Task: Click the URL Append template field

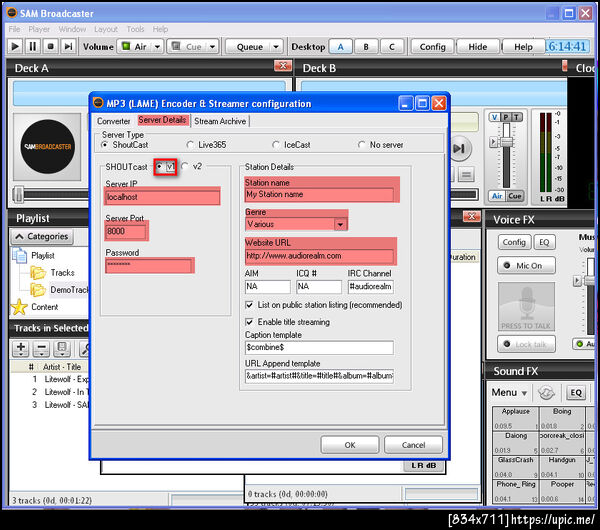Action: coord(320,376)
